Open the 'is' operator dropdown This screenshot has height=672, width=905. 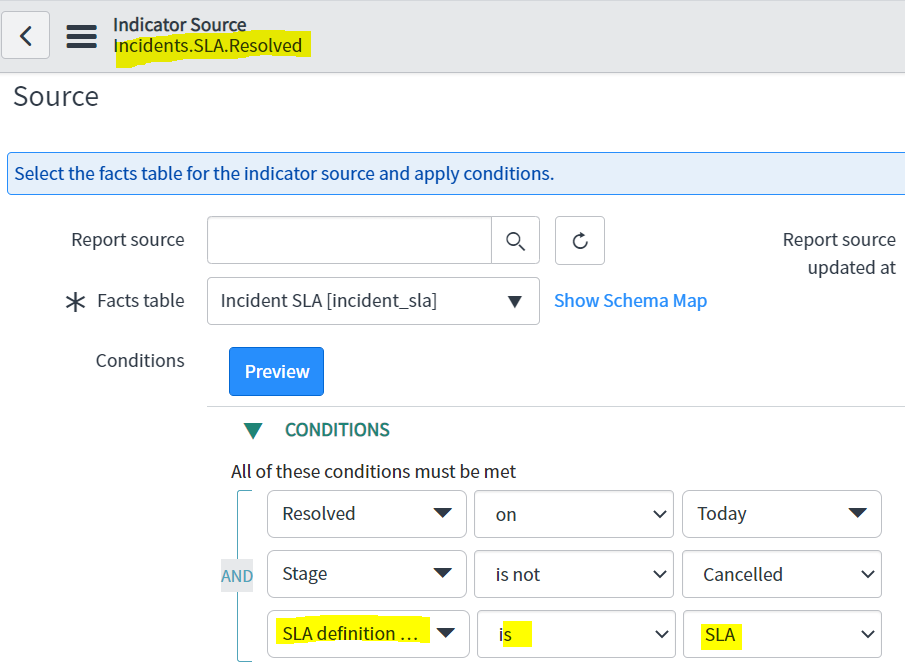(x=576, y=634)
